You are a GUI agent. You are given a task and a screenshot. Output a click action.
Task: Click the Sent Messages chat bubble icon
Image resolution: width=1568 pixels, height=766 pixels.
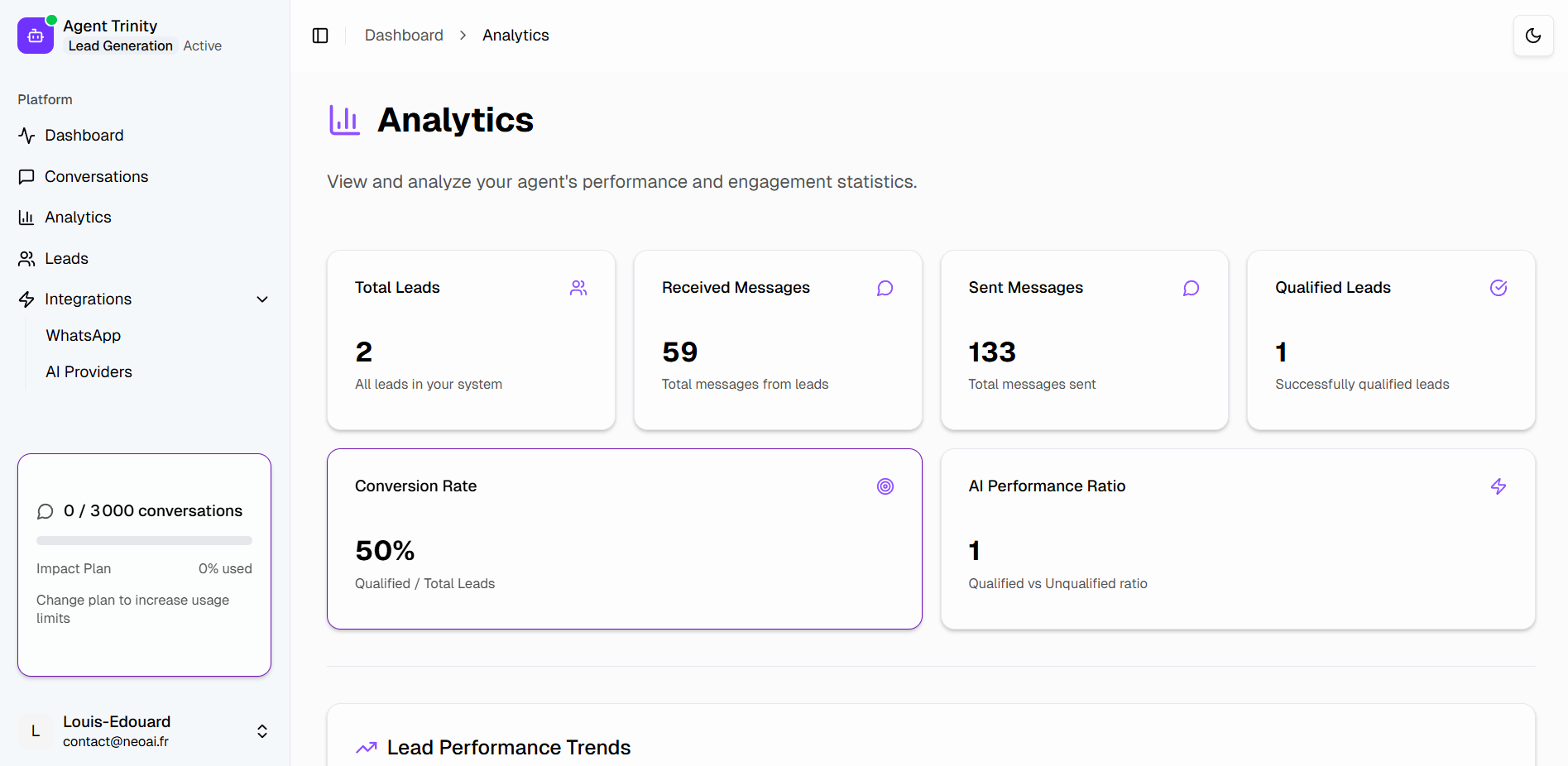[x=1191, y=288]
